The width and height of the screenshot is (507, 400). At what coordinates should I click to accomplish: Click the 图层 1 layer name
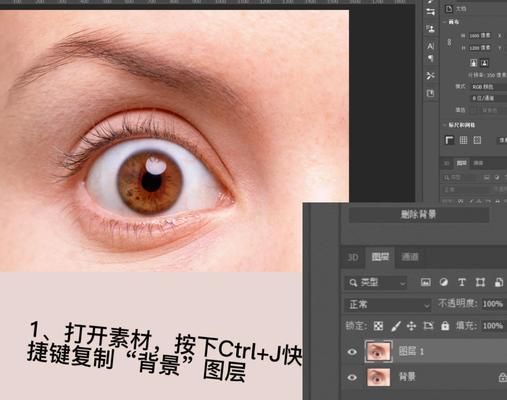point(411,351)
